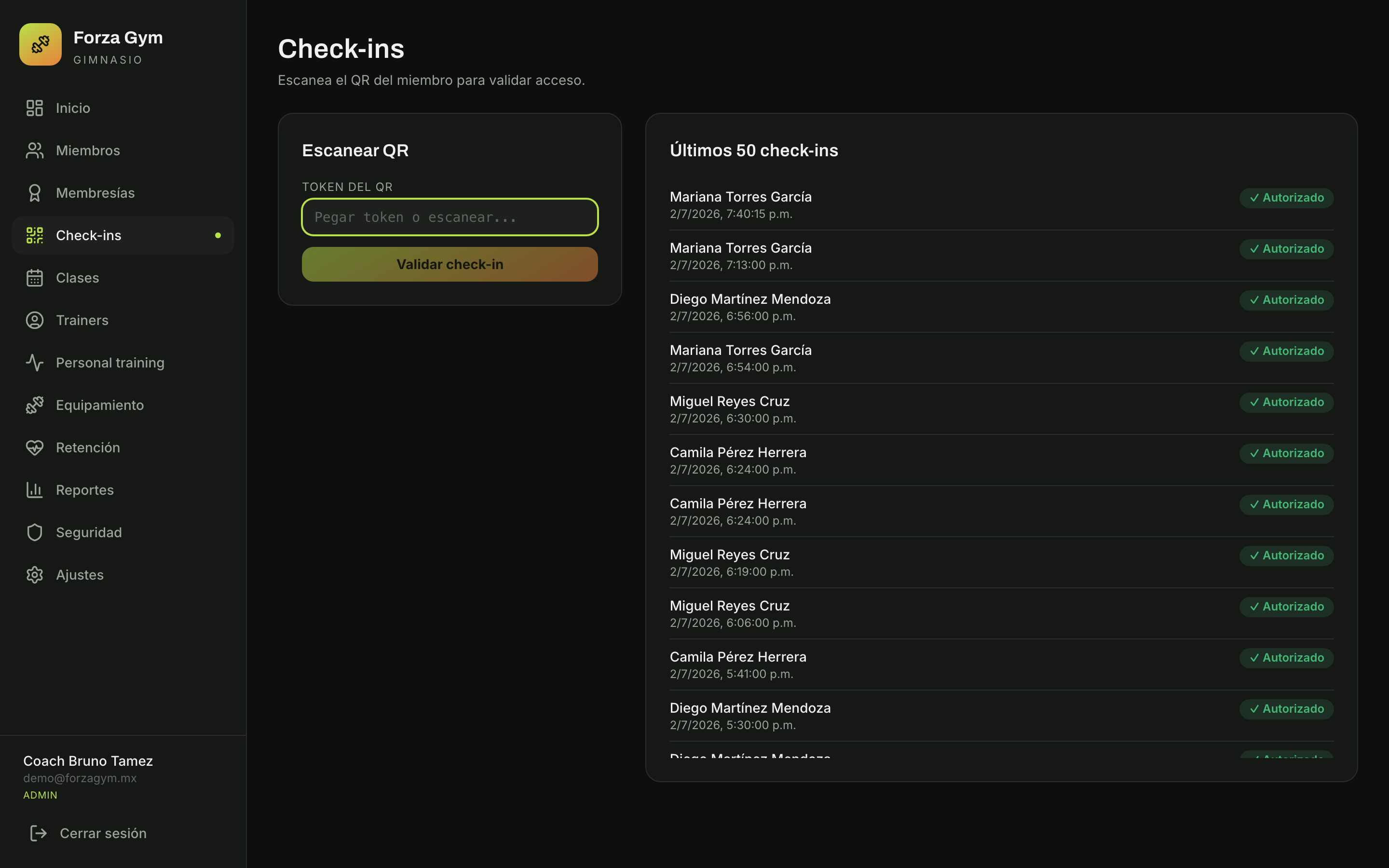
Task: Click the Equipamiento dumbbell icon
Action: (34, 405)
